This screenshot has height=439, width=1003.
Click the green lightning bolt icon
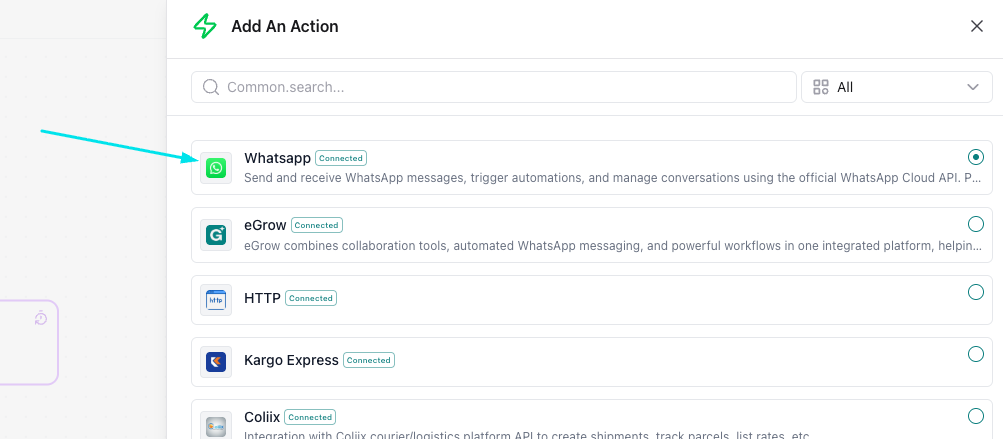pos(205,27)
